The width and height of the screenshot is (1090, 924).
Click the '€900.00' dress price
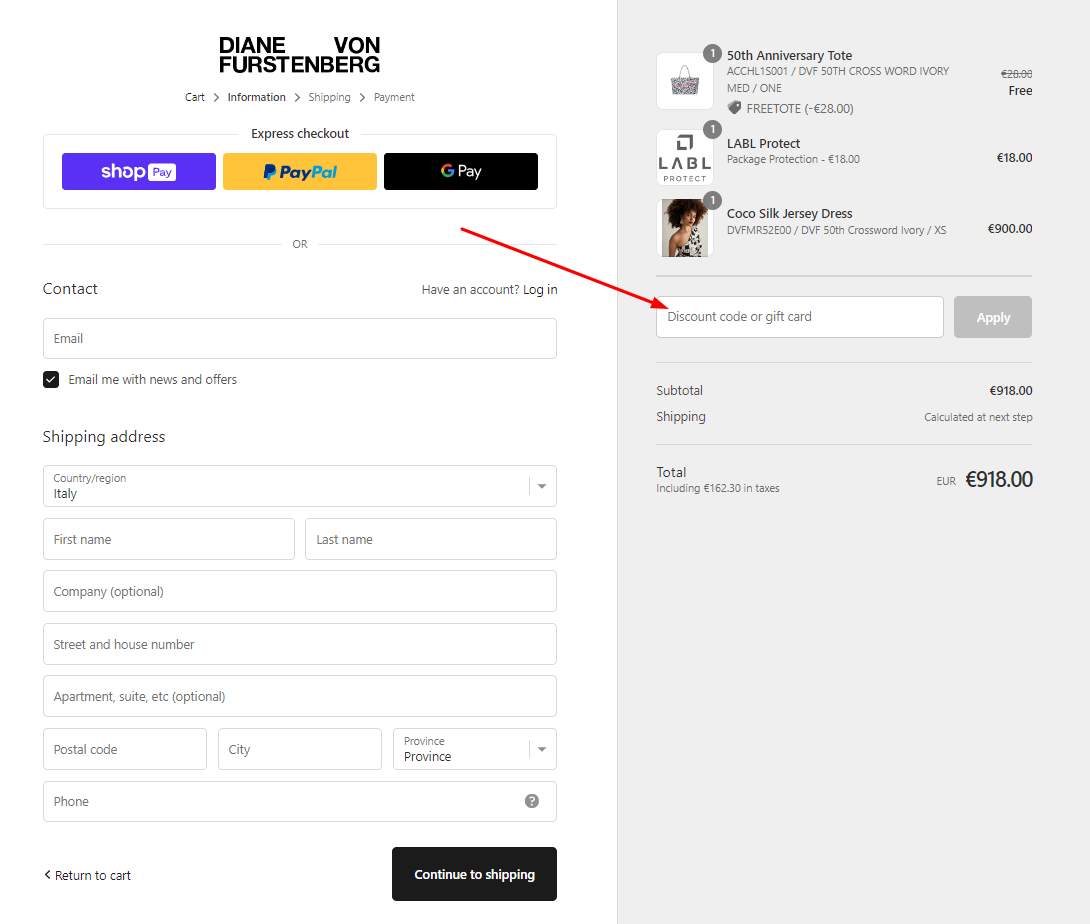[1010, 229]
